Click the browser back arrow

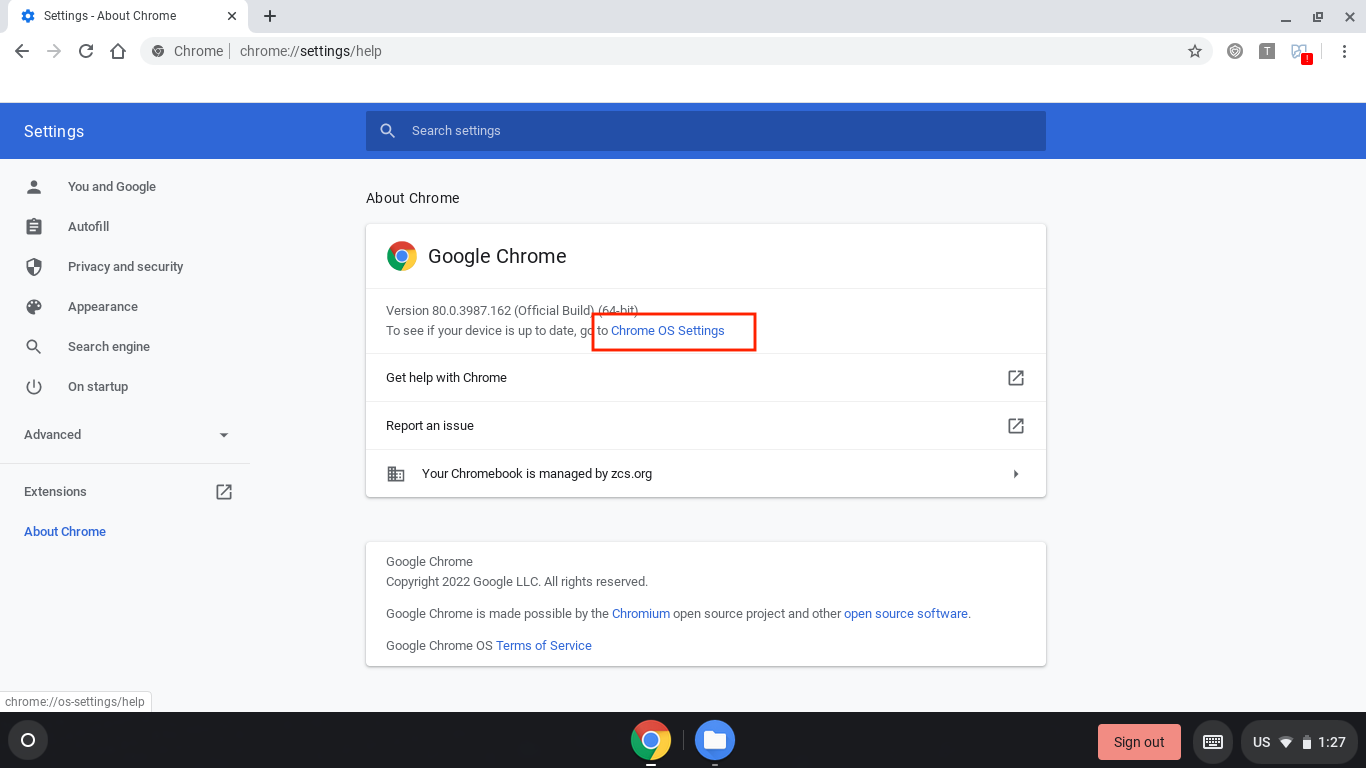click(22, 51)
